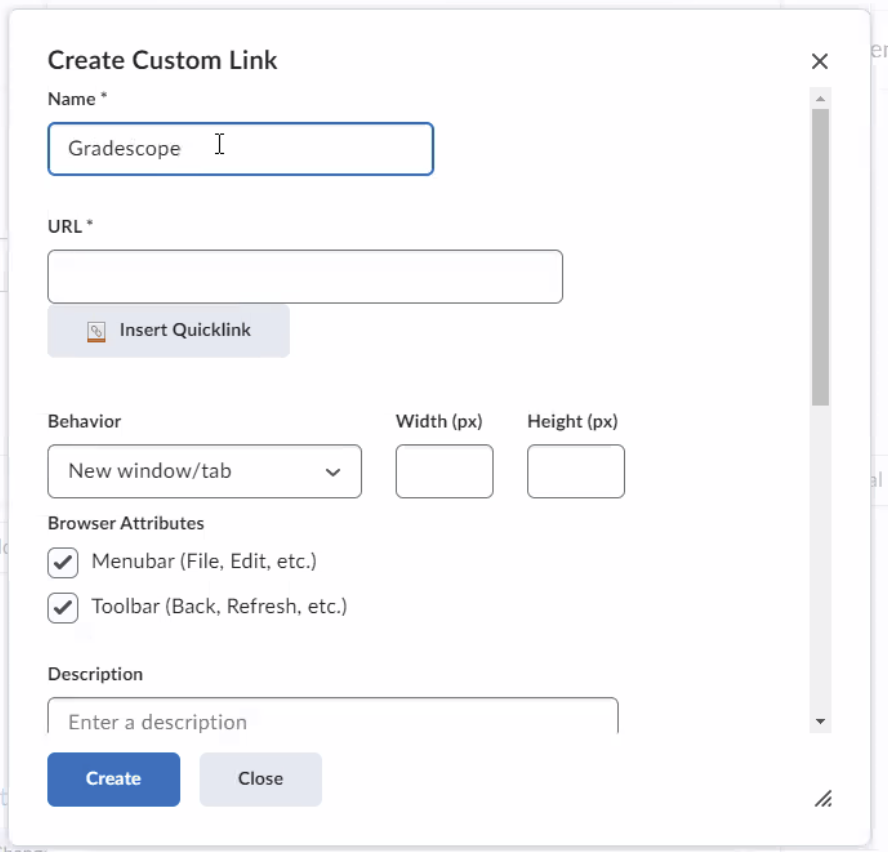Click the Browser Attributes heading text

(x=126, y=523)
